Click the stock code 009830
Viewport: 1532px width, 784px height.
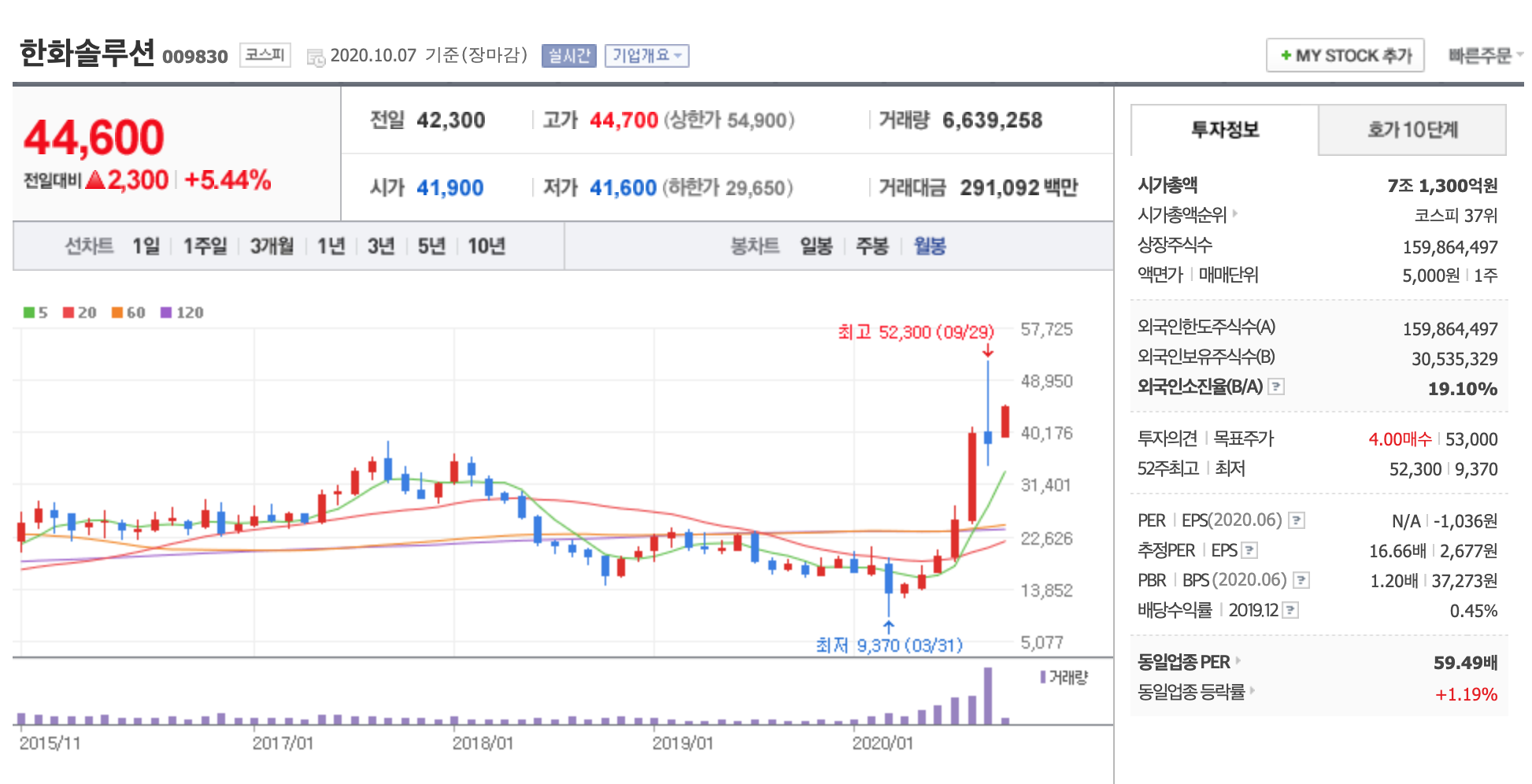click(x=194, y=57)
